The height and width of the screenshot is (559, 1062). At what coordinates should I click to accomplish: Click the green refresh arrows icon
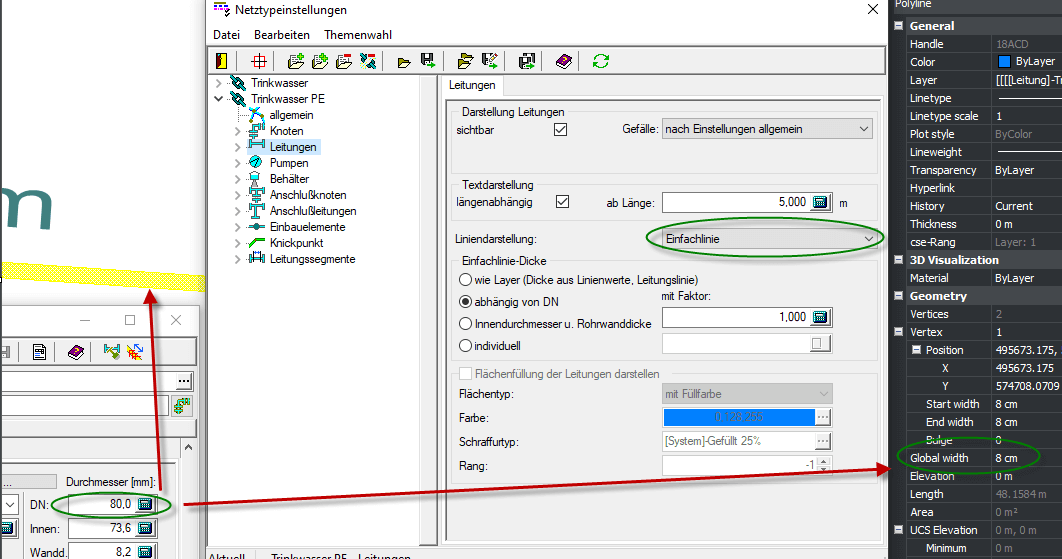[x=600, y=61]
